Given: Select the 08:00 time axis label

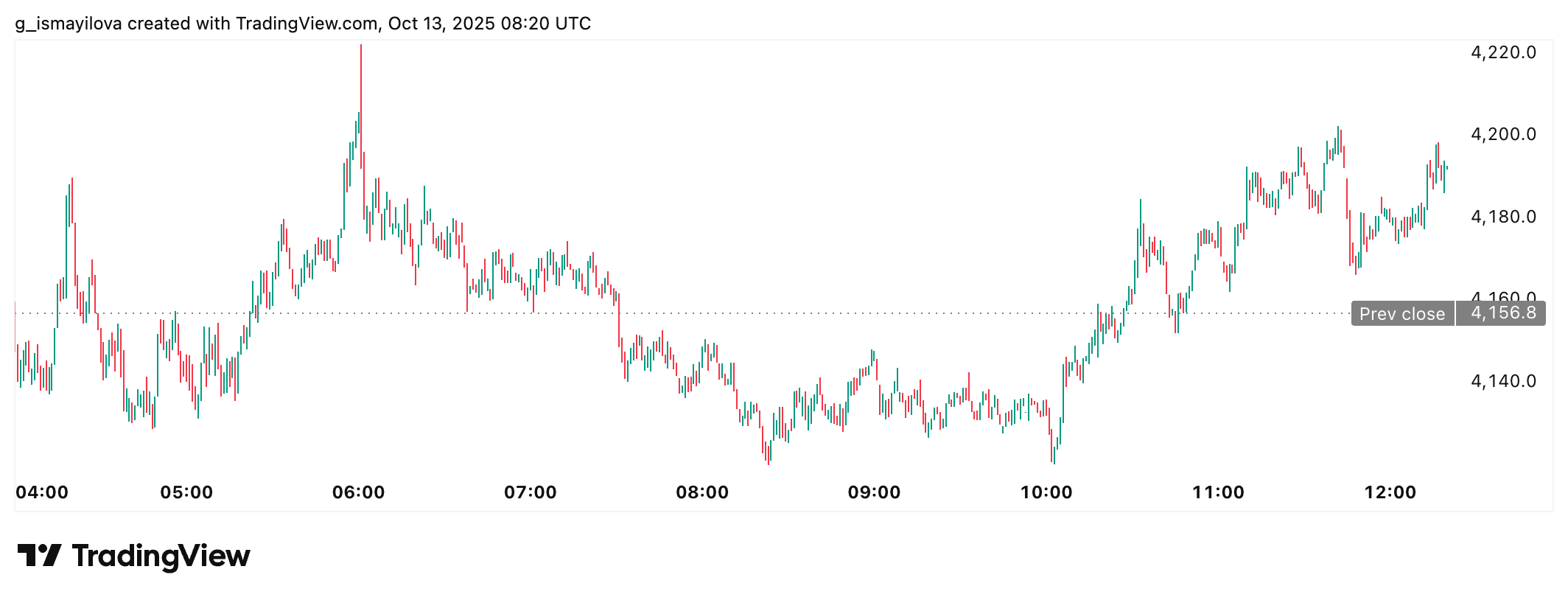Looking at the screenshot, I should tap(702, 492).
